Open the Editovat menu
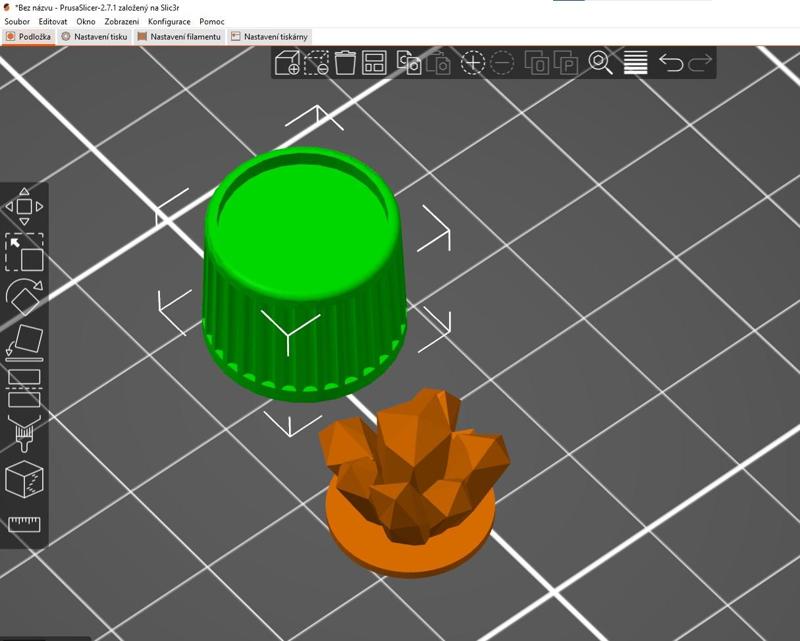Image resolution: width=800 pixels, height=641 pixels. [x=53, y=21]
